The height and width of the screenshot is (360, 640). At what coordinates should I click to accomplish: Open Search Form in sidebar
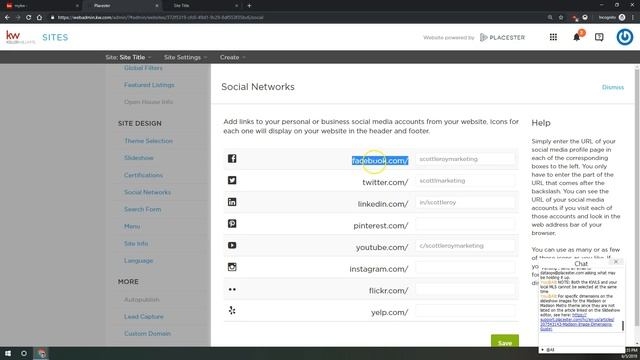pyautogui.click(x=142, y=209)
